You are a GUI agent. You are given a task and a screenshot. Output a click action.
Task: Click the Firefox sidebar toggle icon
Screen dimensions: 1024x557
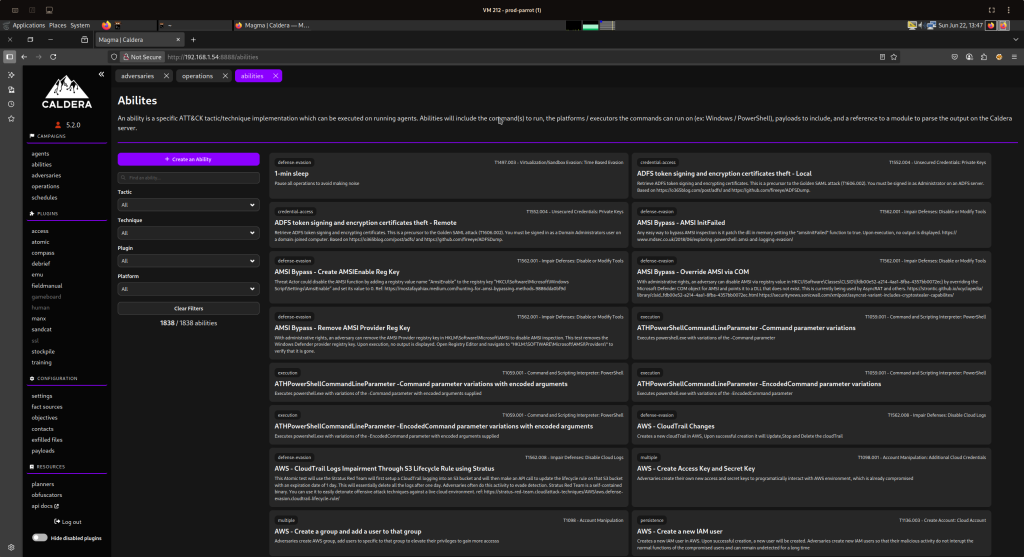point(9,57)
